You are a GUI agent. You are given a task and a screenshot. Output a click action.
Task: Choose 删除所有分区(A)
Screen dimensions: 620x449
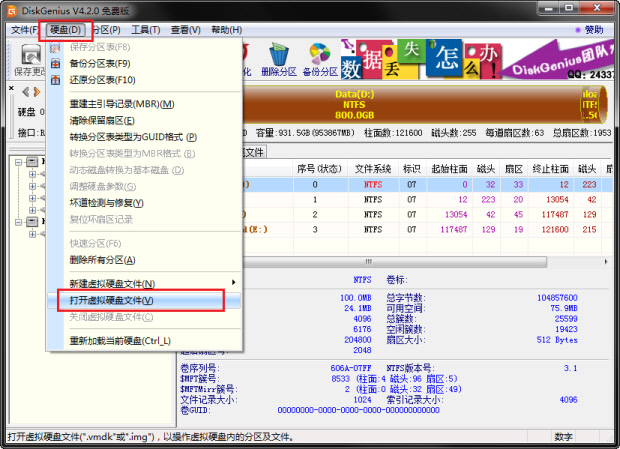[x=144, y=260]
